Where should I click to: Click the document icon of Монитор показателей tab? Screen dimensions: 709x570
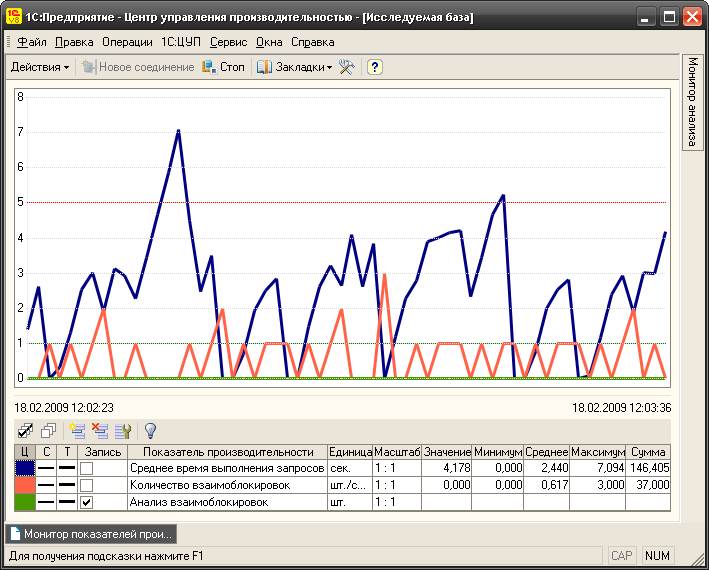pyautogui.click(x=15, y=534)
